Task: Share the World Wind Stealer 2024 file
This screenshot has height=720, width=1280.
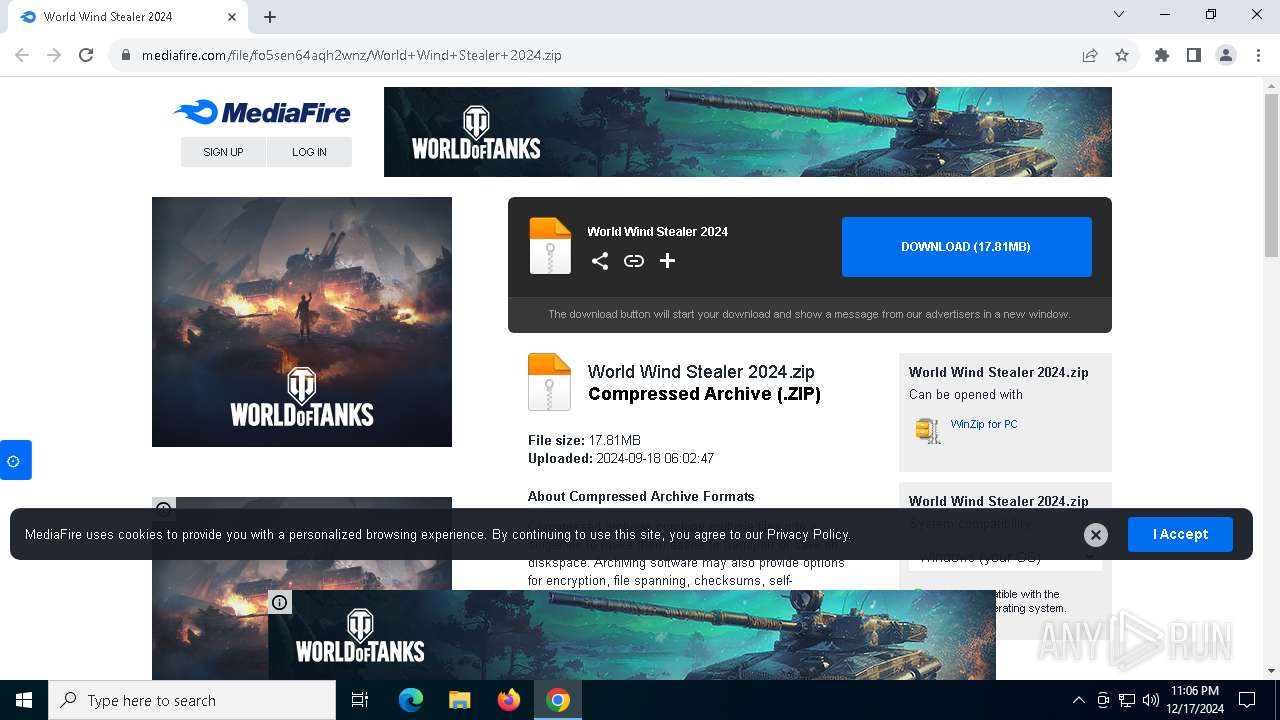Action: point(600,261)
